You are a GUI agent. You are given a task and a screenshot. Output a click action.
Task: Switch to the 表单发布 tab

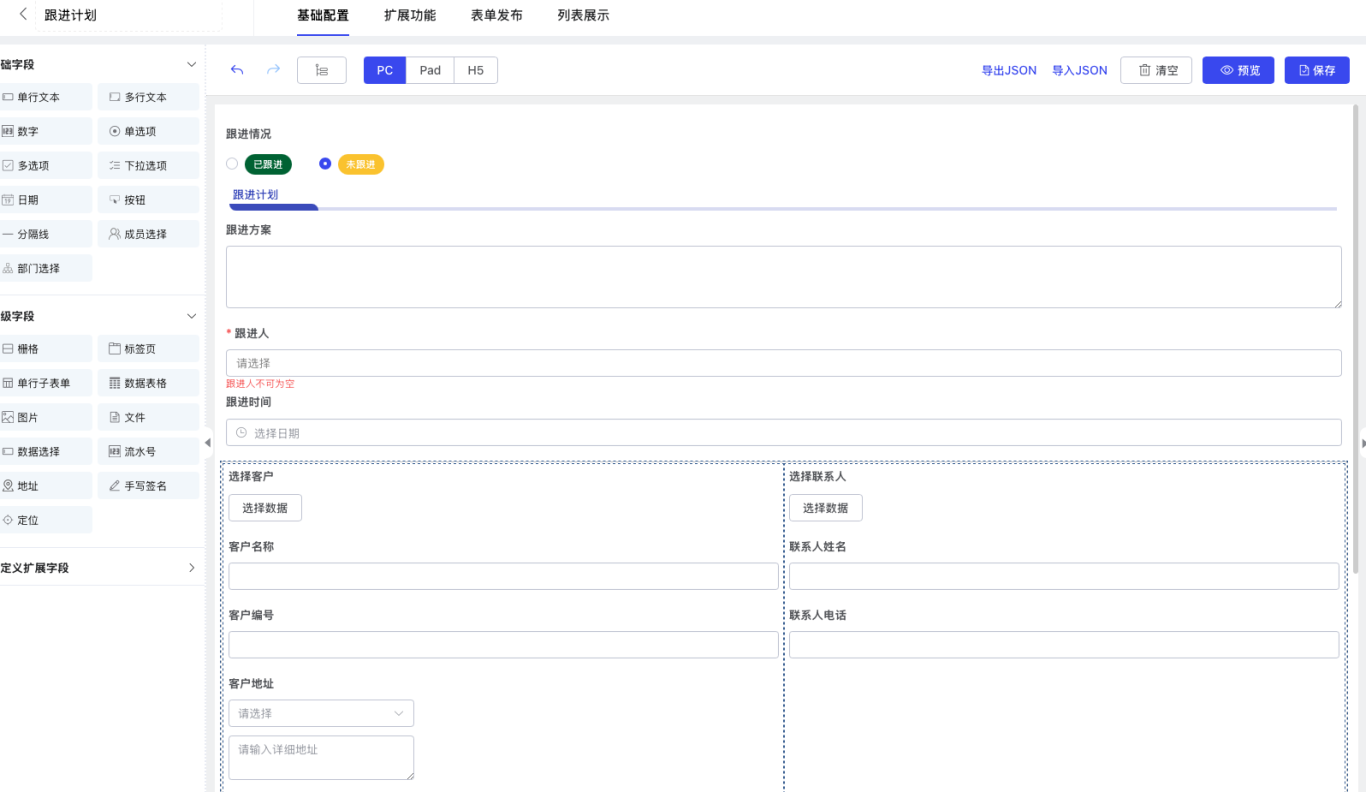496,16
